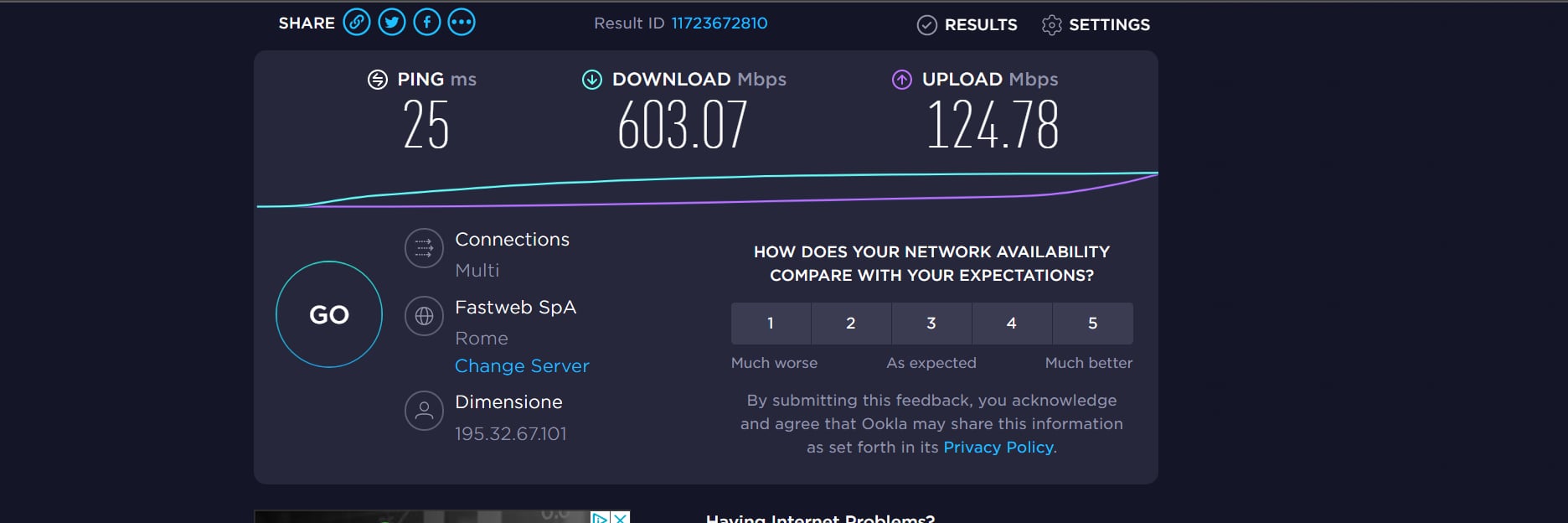This screenshot has width=1568, height=523.
Task: Click the Dimensione user icon
Action: (424, 411)
